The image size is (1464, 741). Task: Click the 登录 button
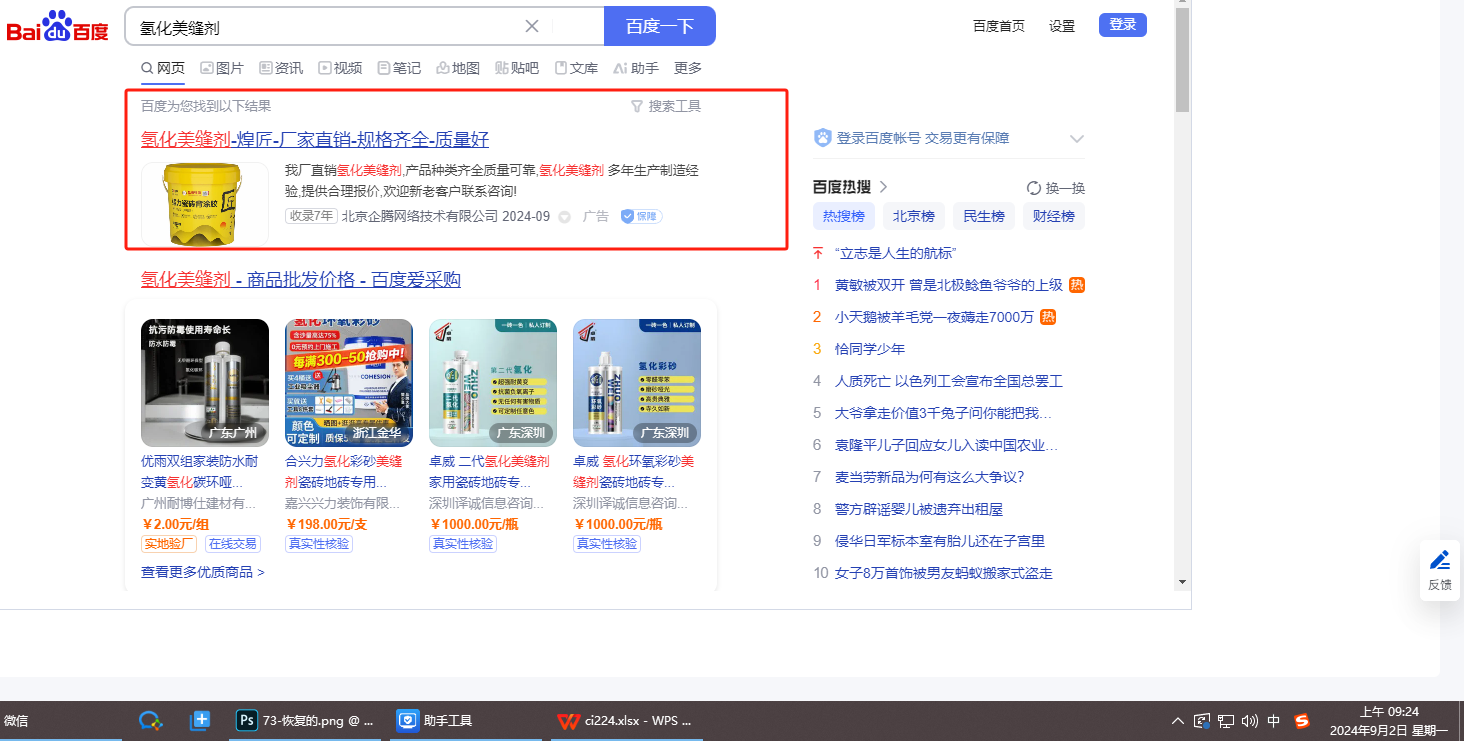click(x=1123, y=25)
